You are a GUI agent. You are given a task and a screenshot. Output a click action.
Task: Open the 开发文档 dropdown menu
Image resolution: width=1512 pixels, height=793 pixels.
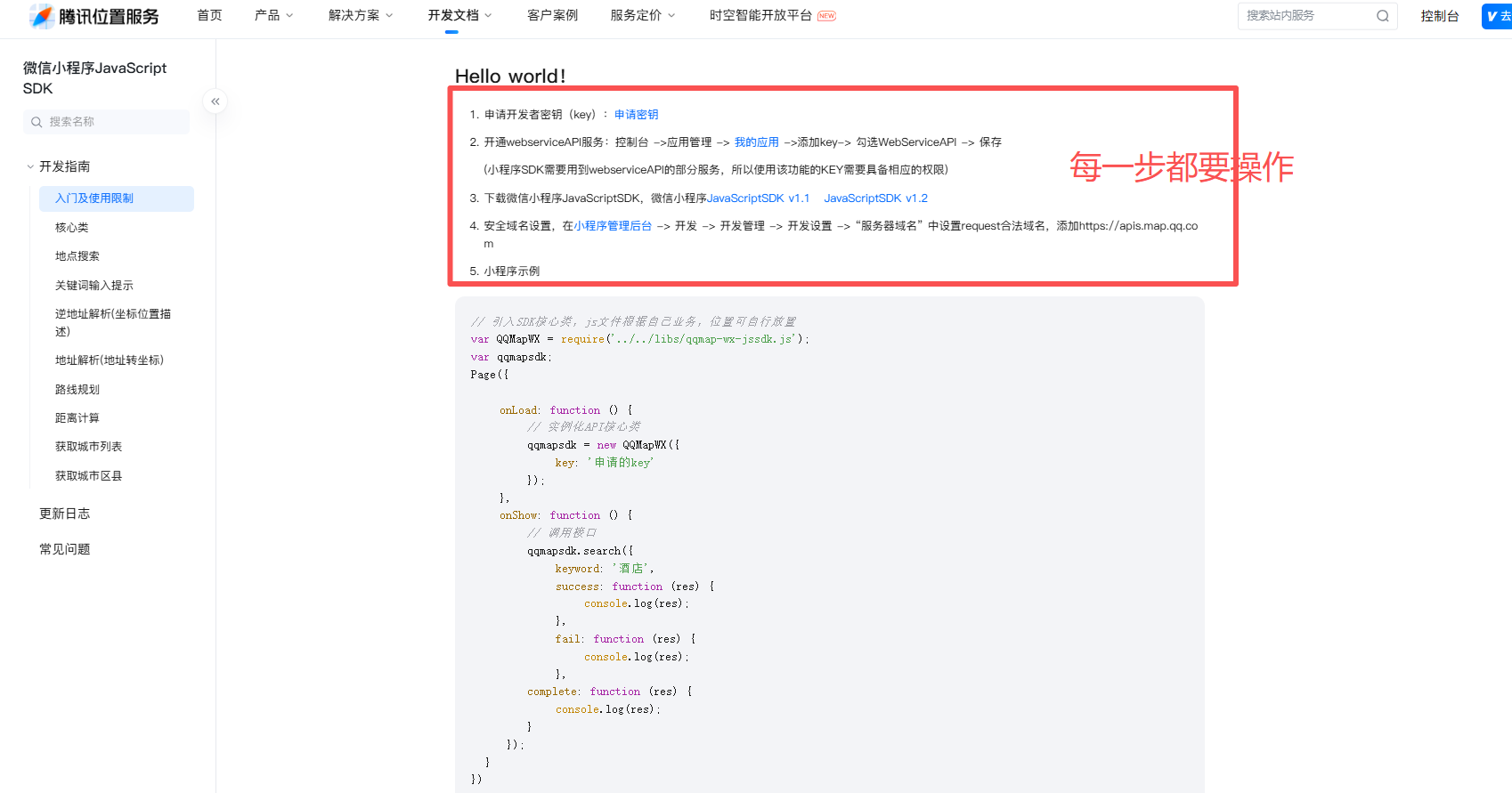(459, 15)
